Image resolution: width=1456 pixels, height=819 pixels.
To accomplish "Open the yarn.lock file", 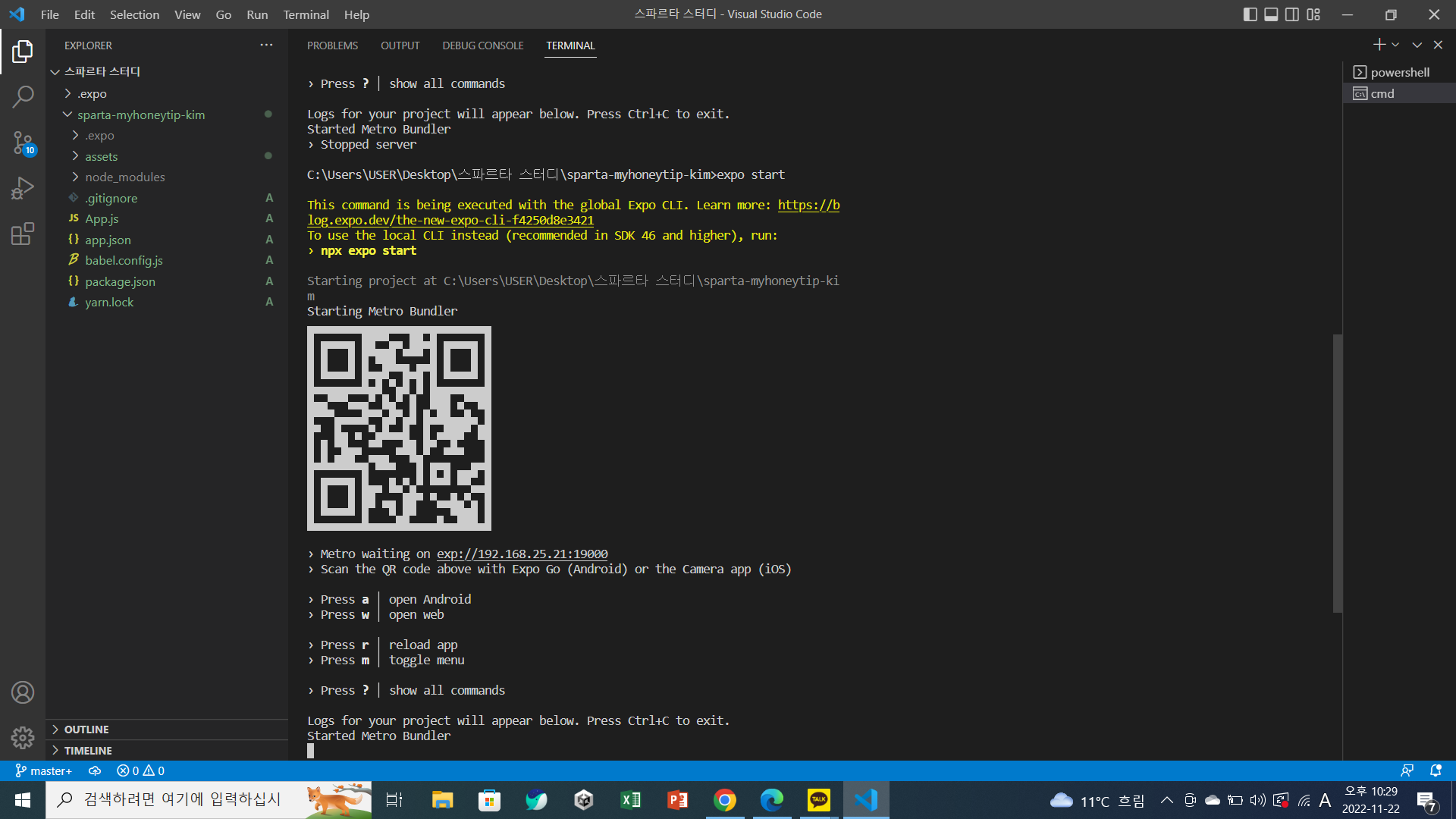I will click(167, 302).
